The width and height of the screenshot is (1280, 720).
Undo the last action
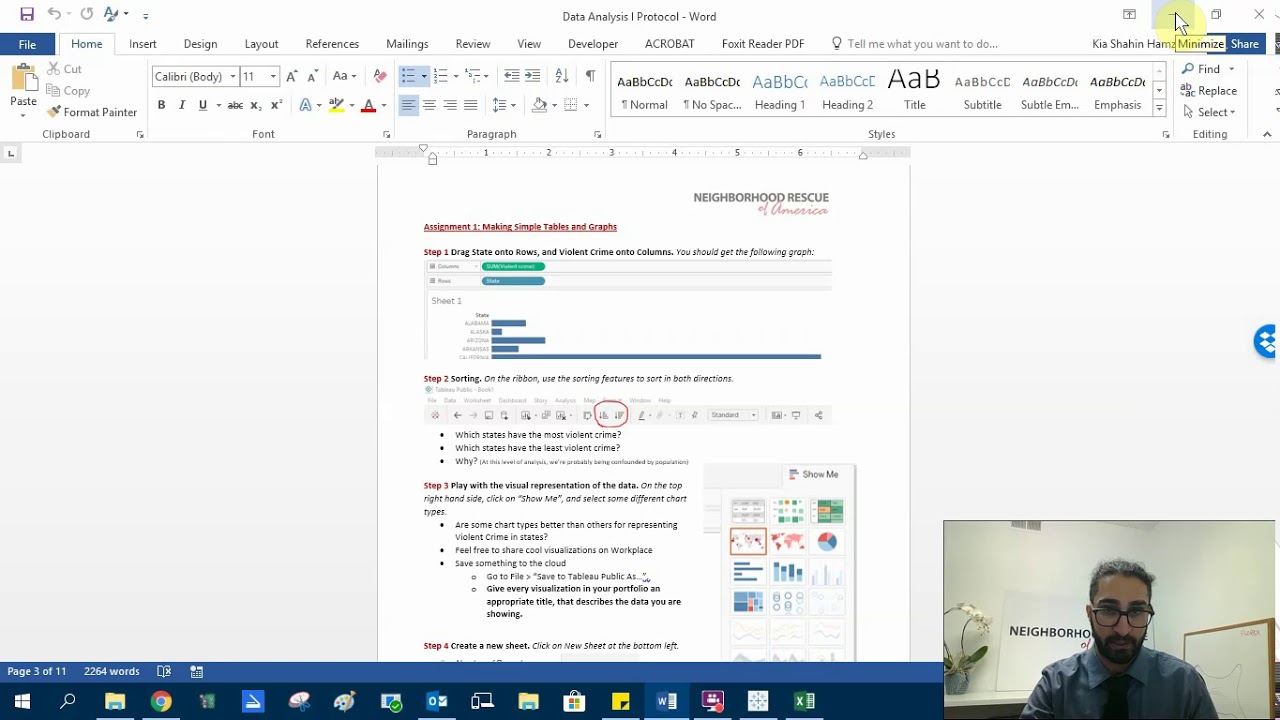coord(54,15)
